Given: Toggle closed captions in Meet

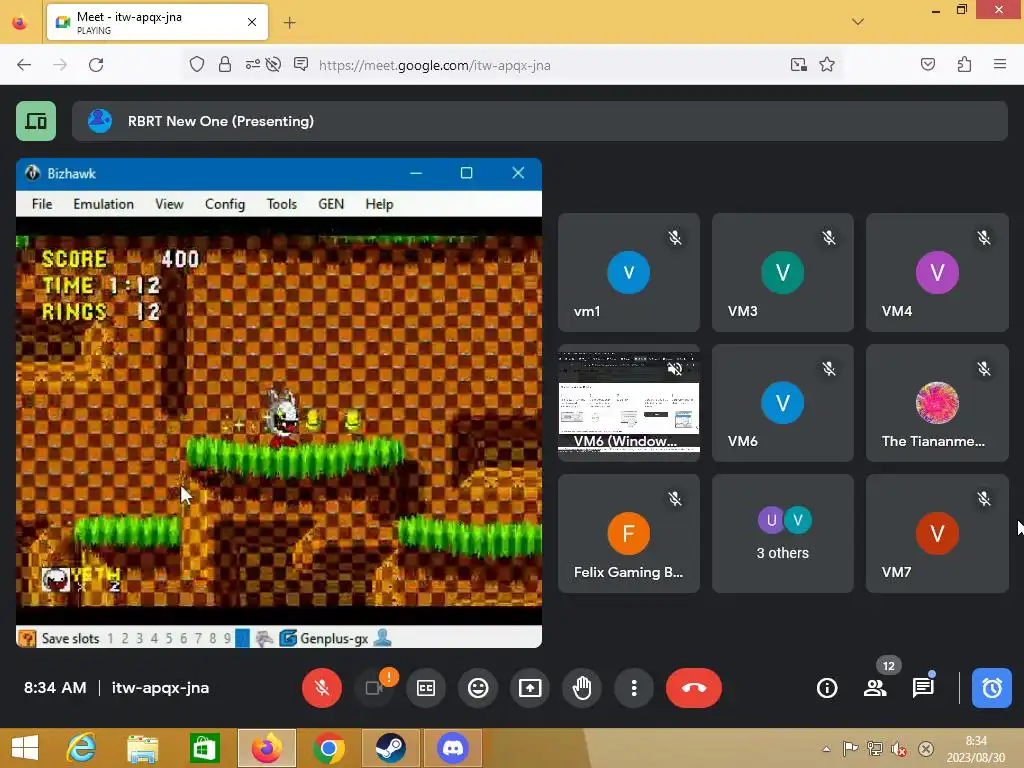Looking at the screenshot, I should 426,688.
